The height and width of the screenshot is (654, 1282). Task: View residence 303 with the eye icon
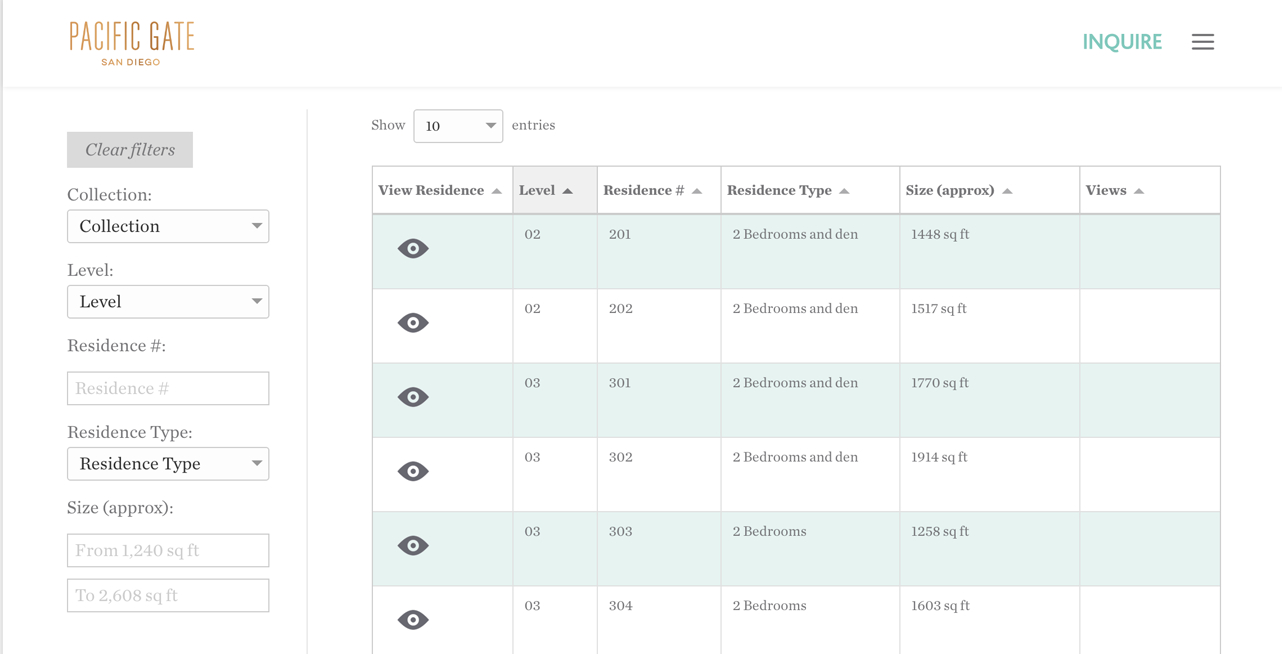[x=413, y=545]
